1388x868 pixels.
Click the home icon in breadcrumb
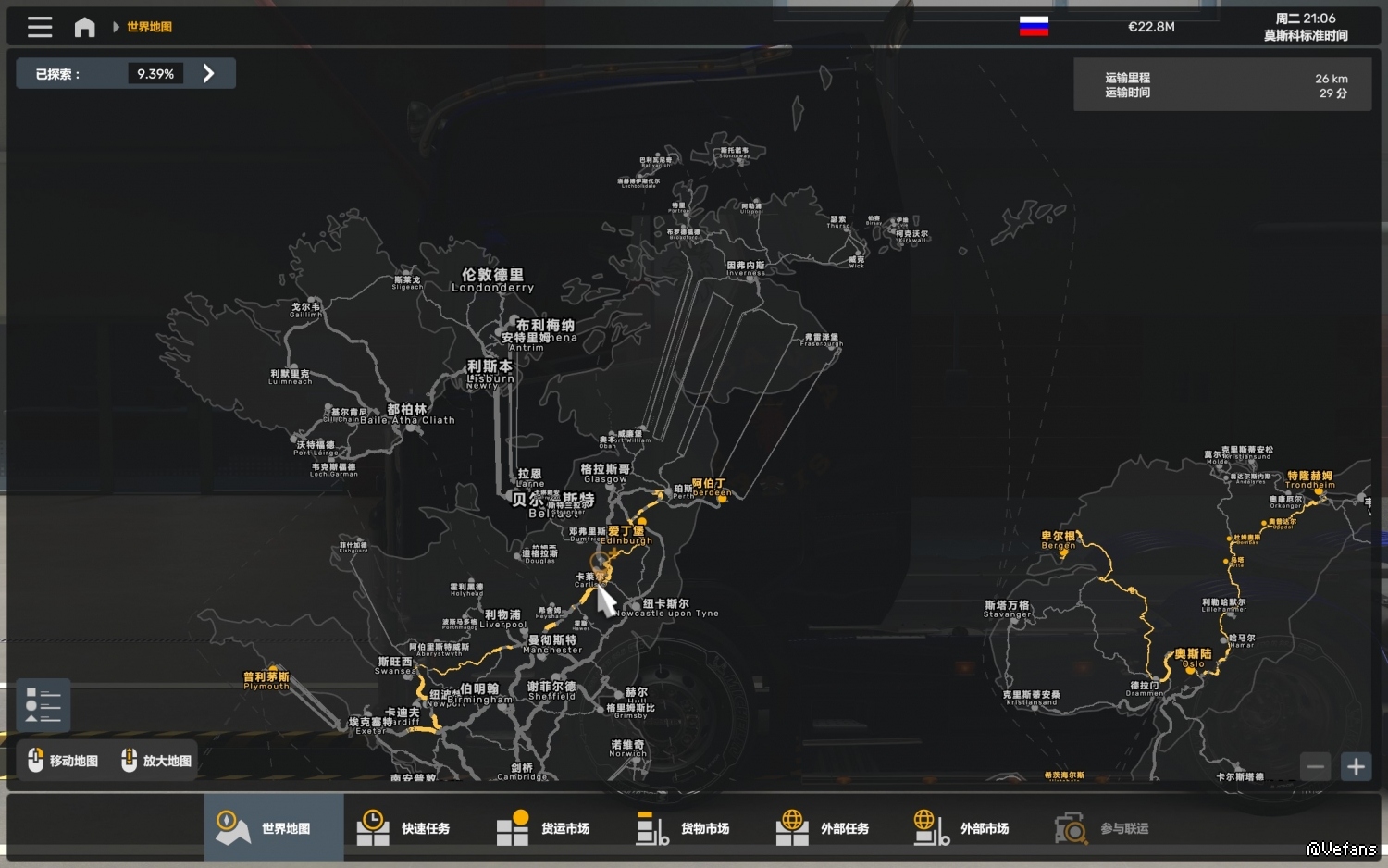(84, 27)
